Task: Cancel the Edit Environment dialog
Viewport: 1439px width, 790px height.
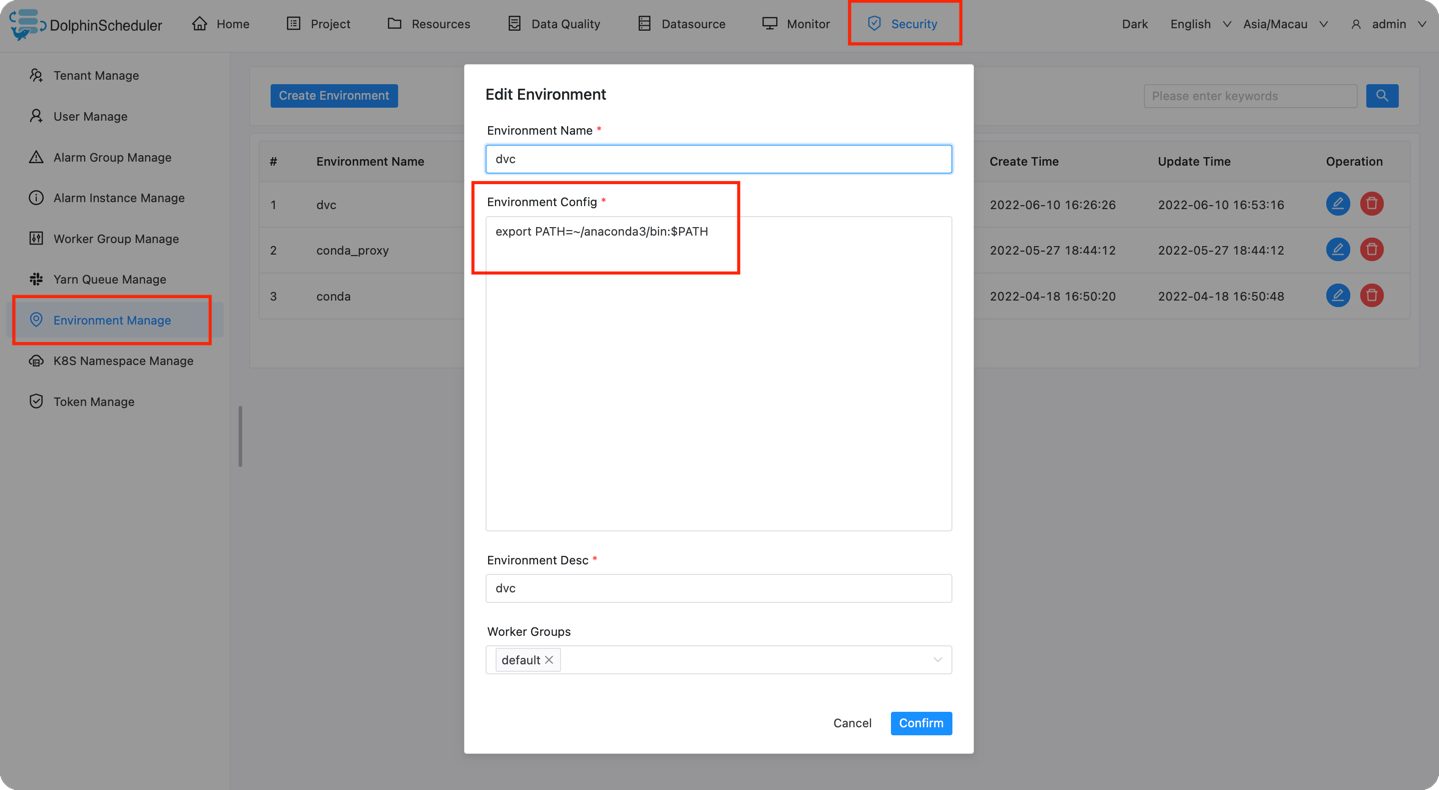Action: click(852, 723)
